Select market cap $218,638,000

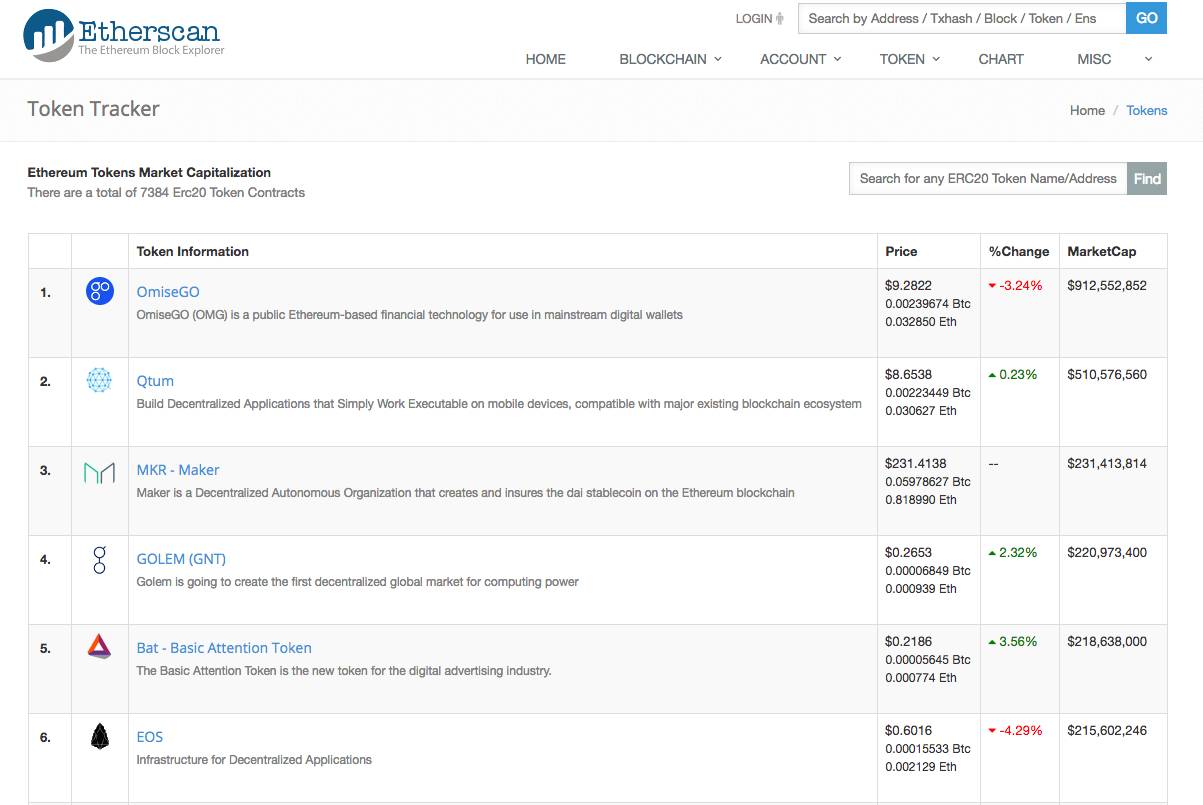1107,642
